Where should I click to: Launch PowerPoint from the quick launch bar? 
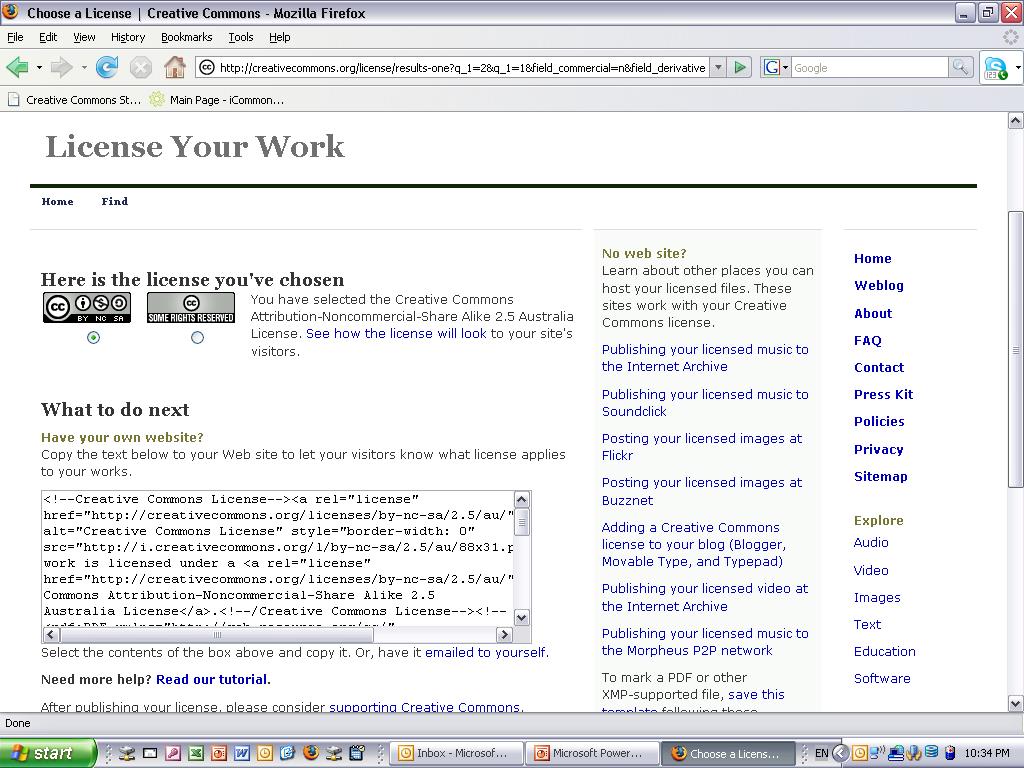pos(219,753)
